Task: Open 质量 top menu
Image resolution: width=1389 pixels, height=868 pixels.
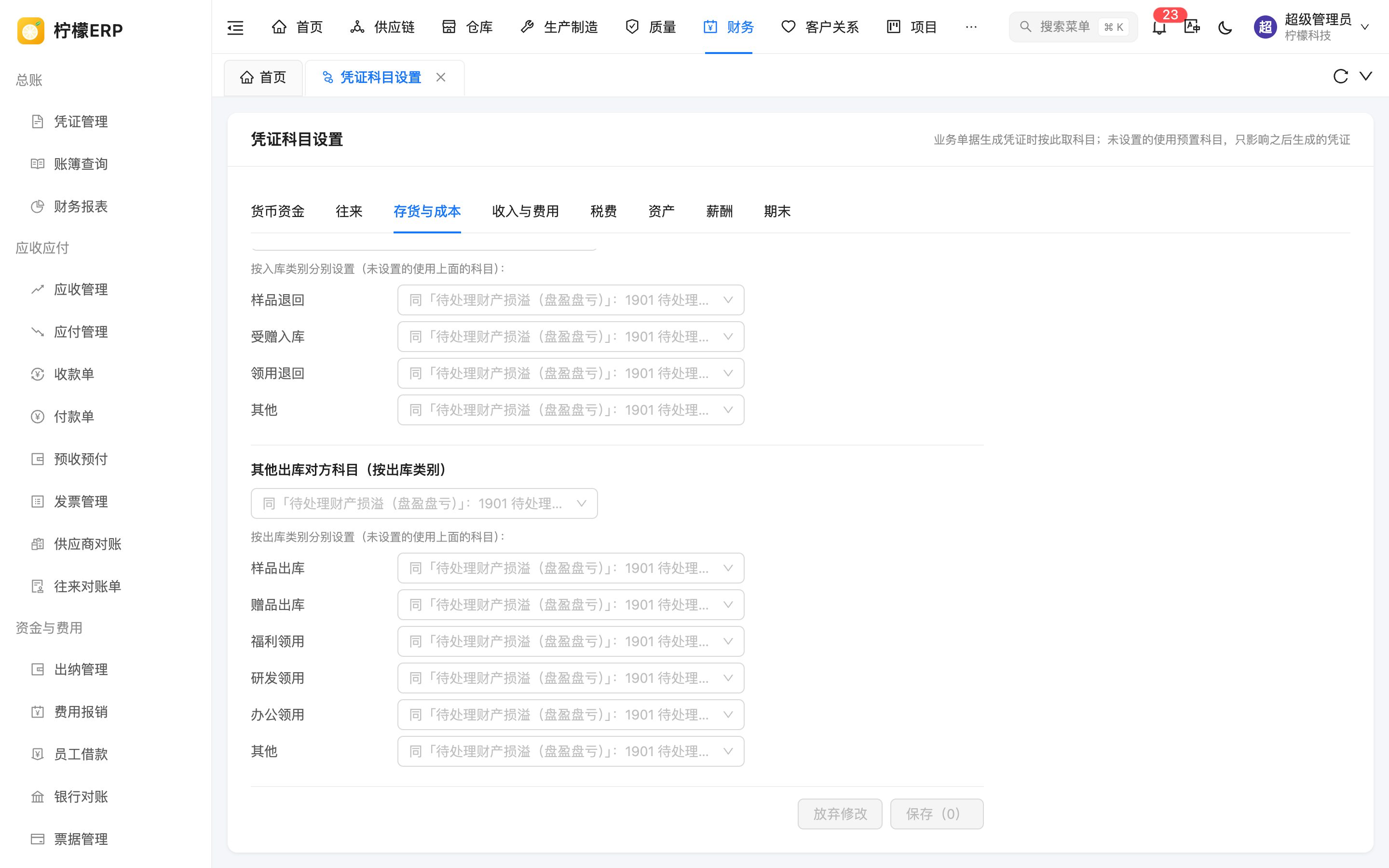Action: 651,27
